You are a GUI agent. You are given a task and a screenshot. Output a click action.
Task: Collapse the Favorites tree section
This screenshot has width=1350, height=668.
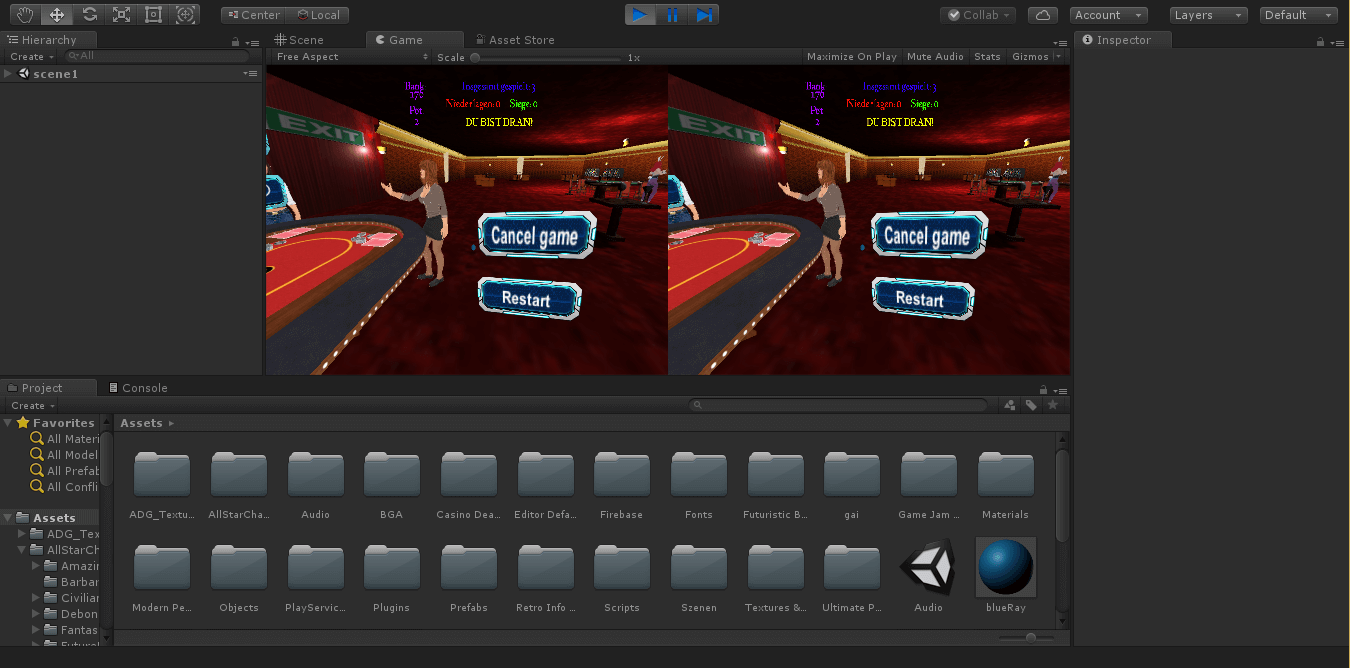click(x=8, y=423)
